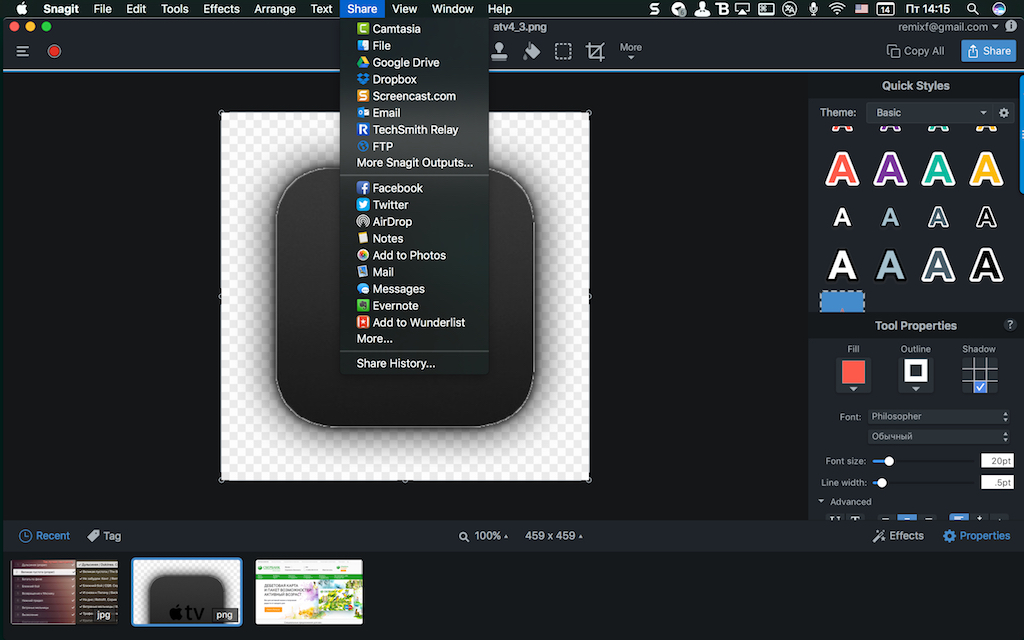Choose the purple letter A quick style

click(x=890, y=169)
